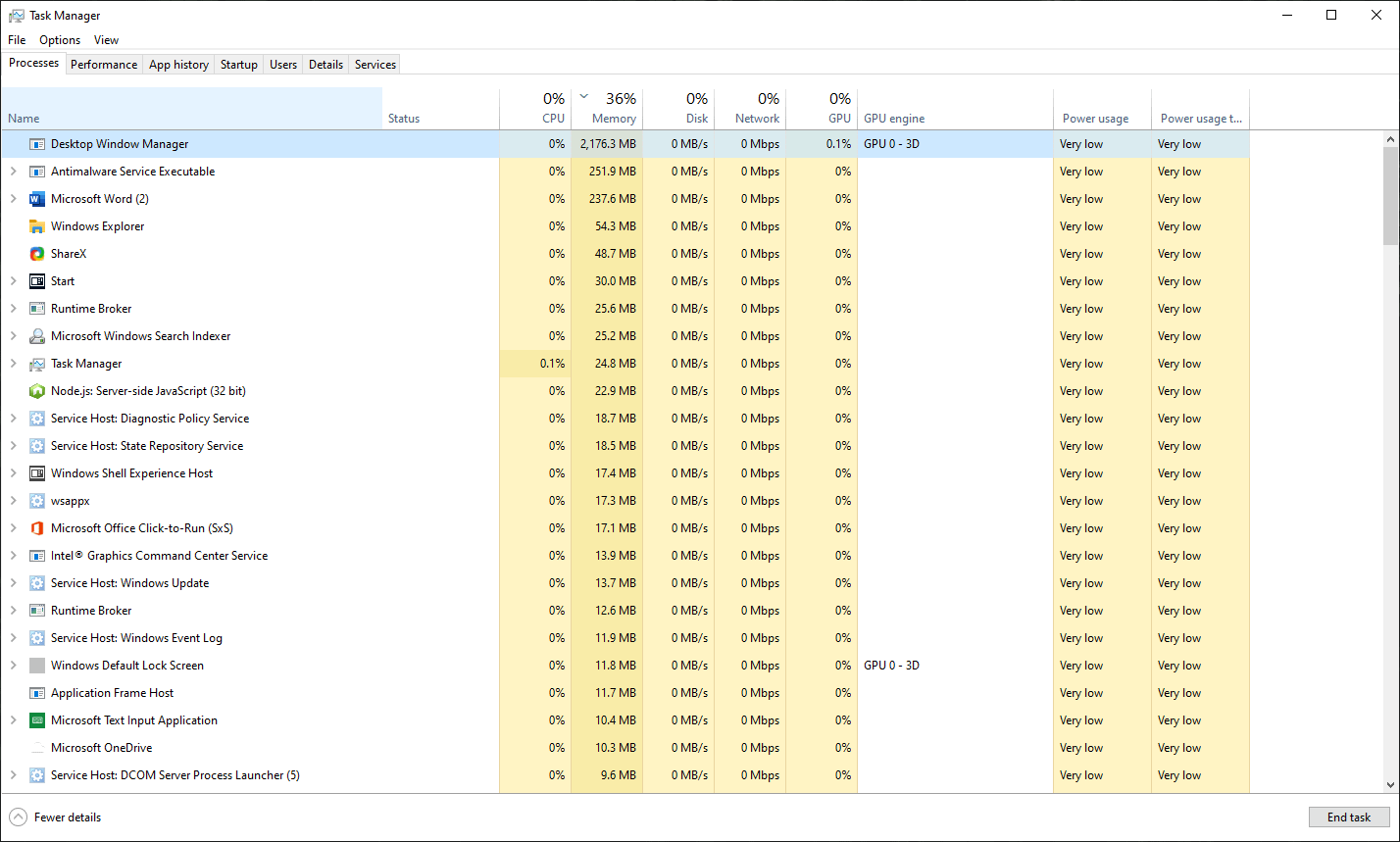Click the Microsoft Text Input Application icon
The height and width of the screenshot is (842, 1400).
(x=37, y=720)
